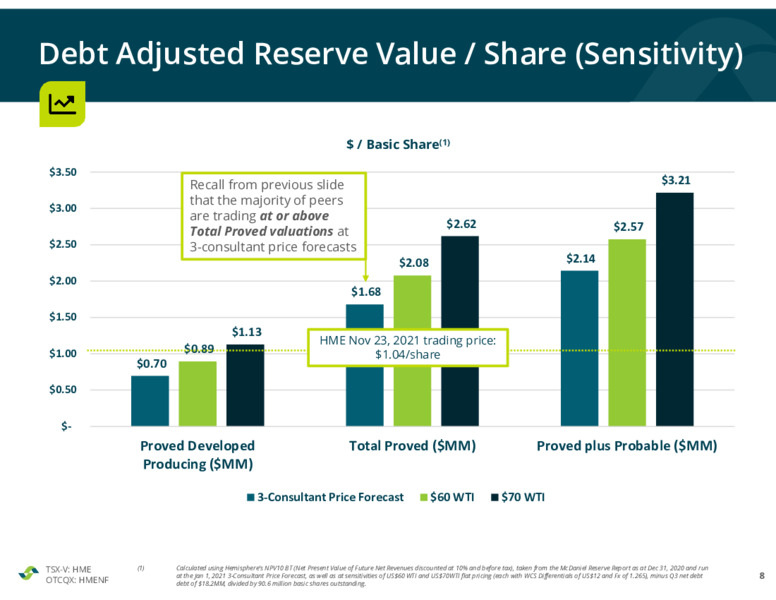776x600 pixels.
Task: Click the $2.62 bar label
Action: [461, 224]
